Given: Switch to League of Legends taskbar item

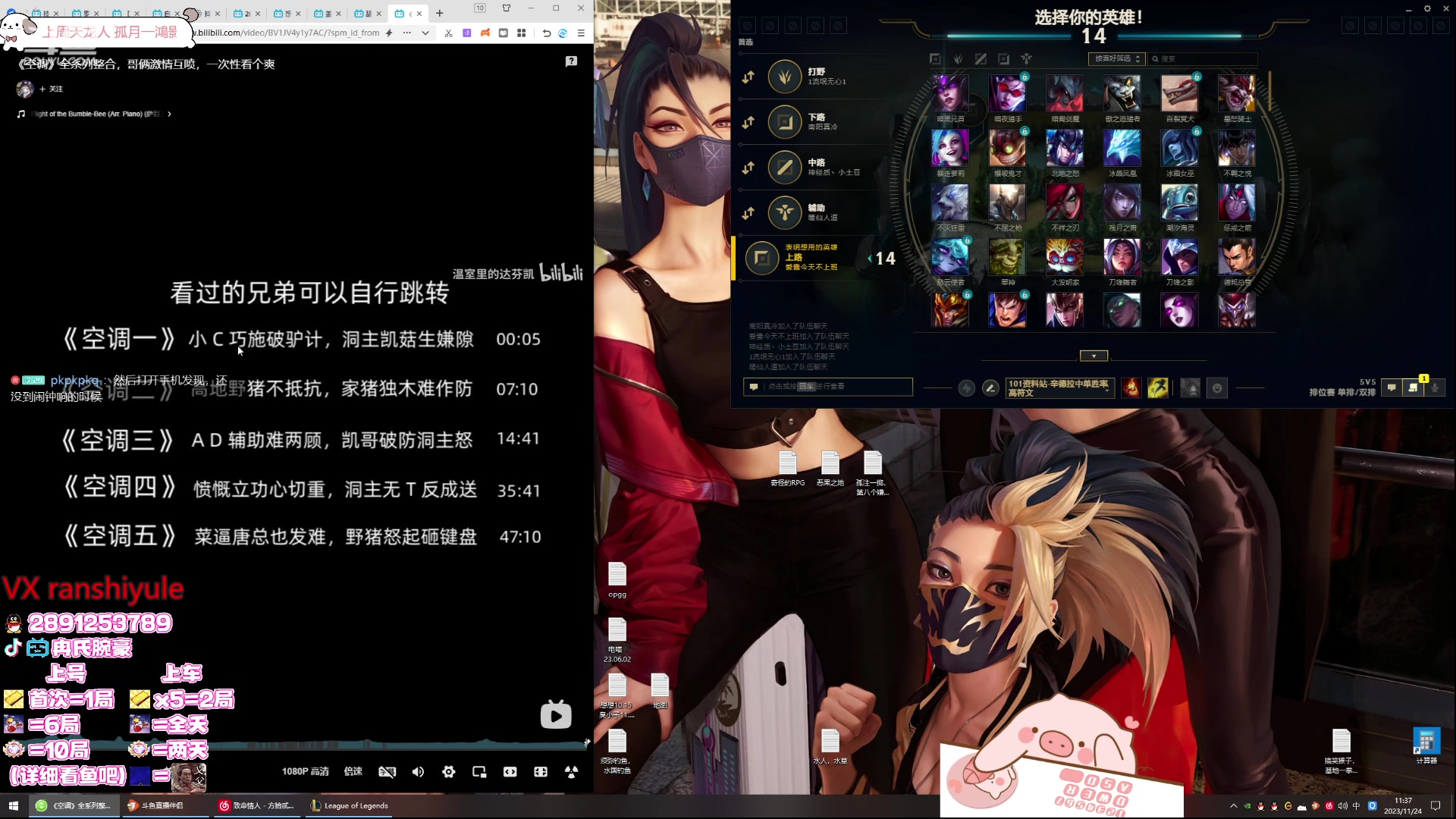Looking at the screenshot, I should (x=350, y=805).
